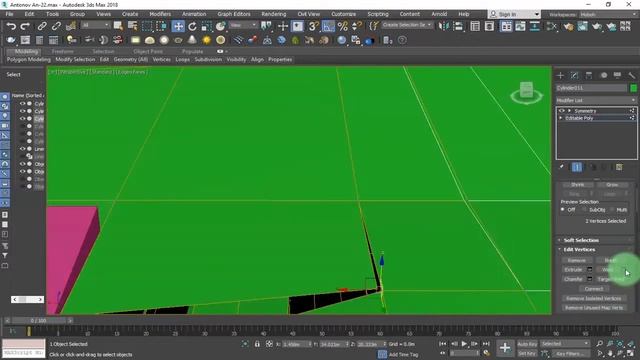Screen dimensions: 640x360
Task: Click the Chamfer button
Action: (573, 279)
